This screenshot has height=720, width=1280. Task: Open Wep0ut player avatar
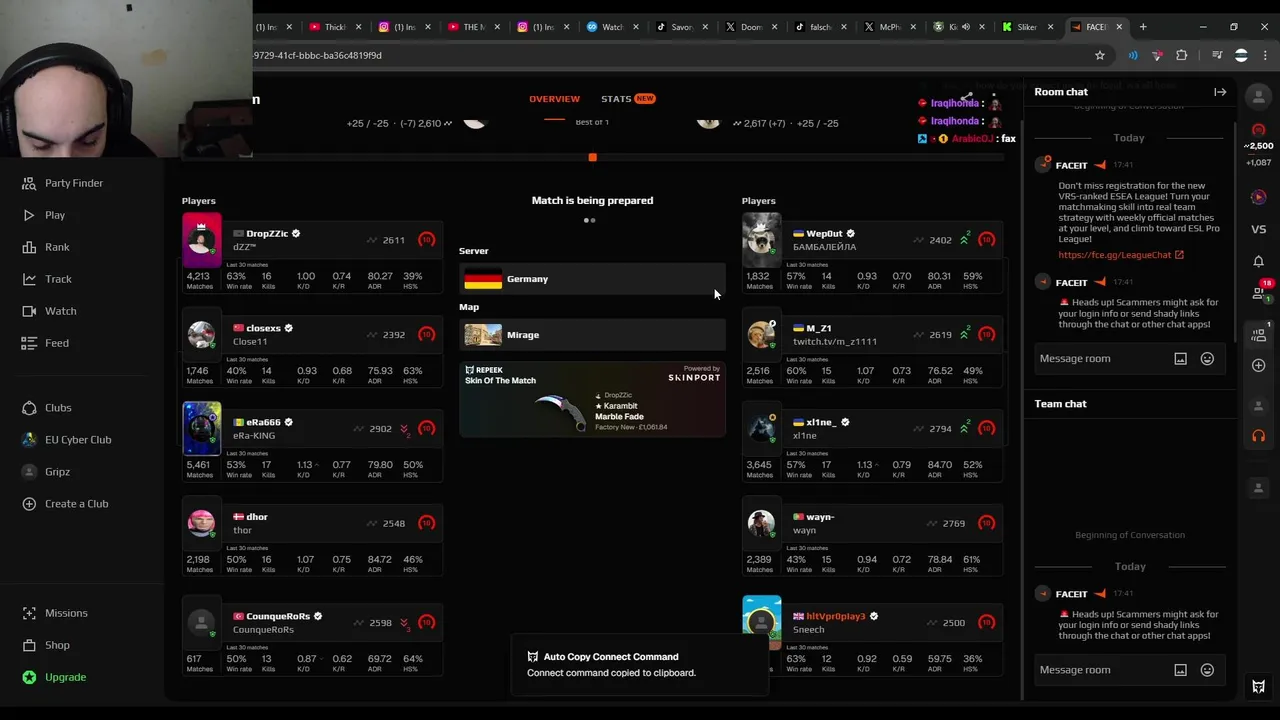click(x=761, y=240)
